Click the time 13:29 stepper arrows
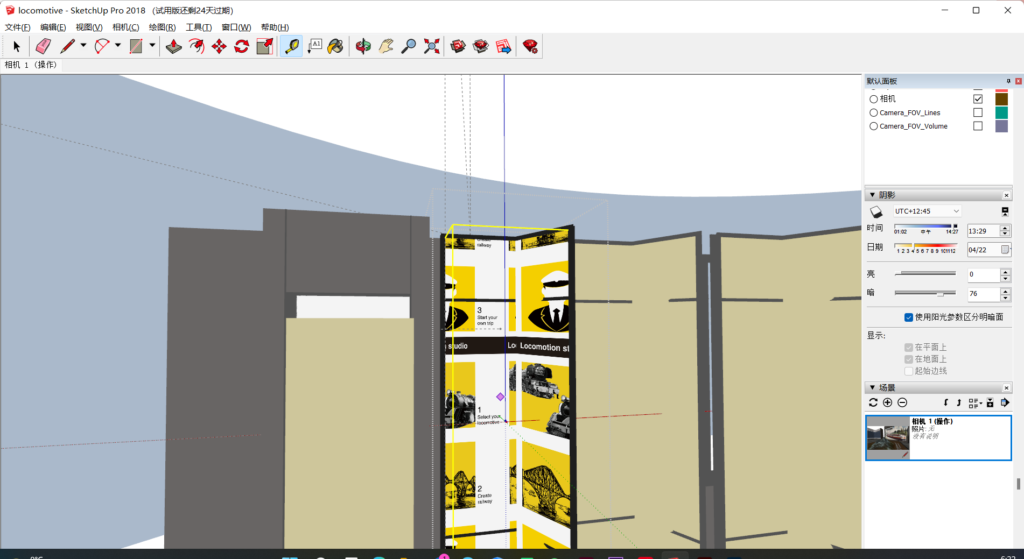This screenshot has width=1024, height=559. pos(1005,231)
